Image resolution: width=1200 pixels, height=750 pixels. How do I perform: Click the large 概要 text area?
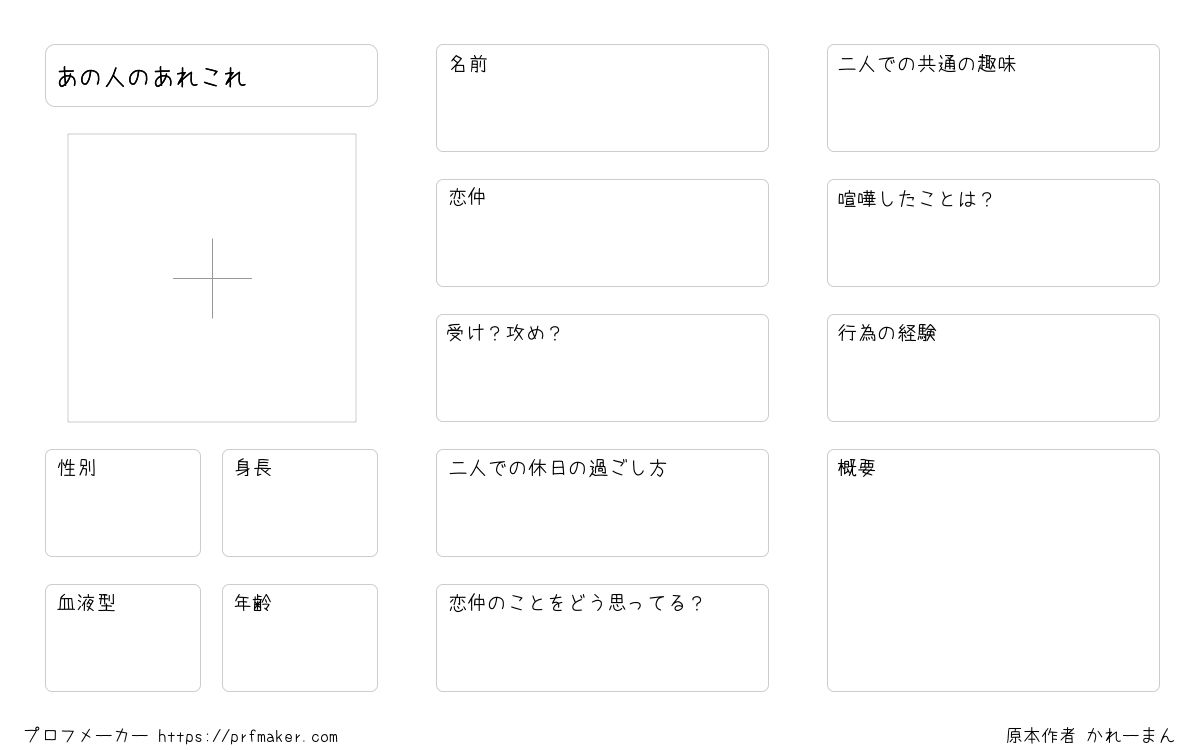pyautogui.click(x=993, y=570)
